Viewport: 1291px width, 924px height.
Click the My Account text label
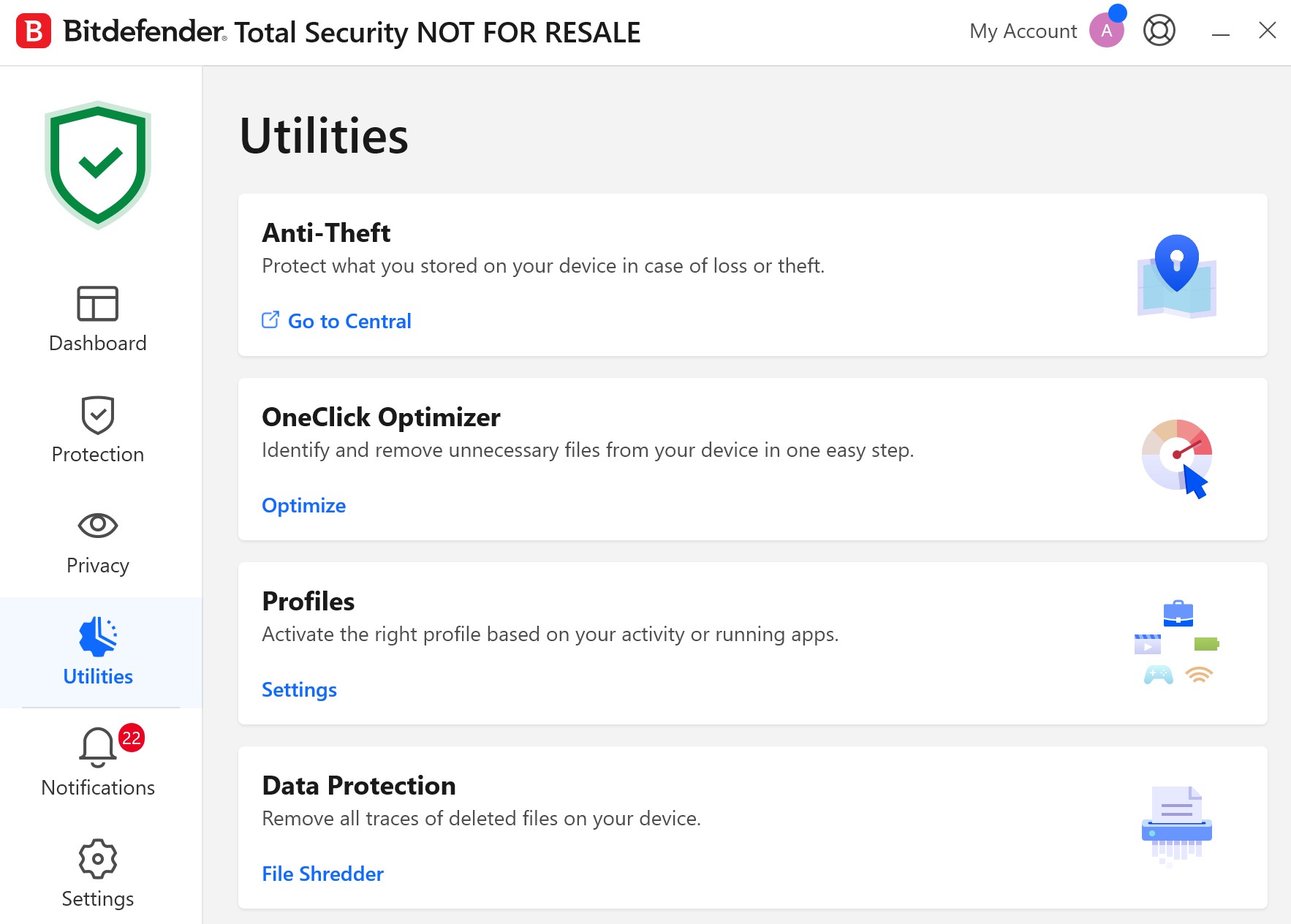pos(1023,31)
